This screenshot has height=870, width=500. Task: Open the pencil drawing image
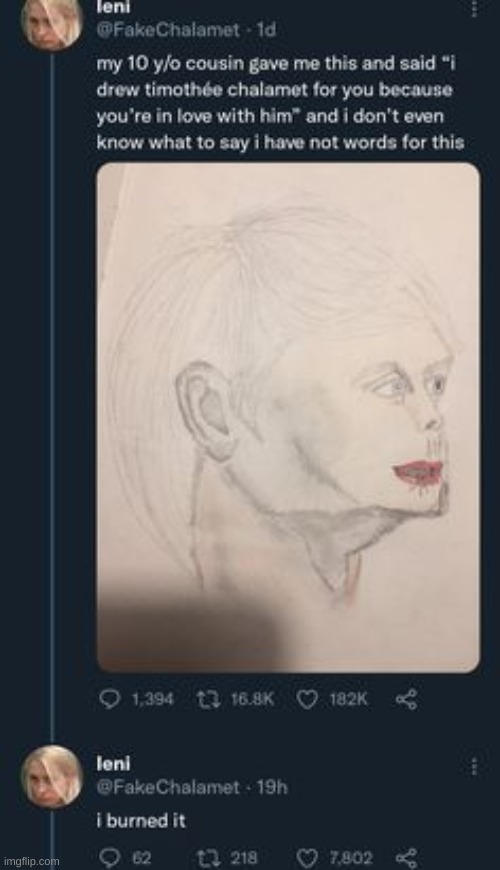288,417
